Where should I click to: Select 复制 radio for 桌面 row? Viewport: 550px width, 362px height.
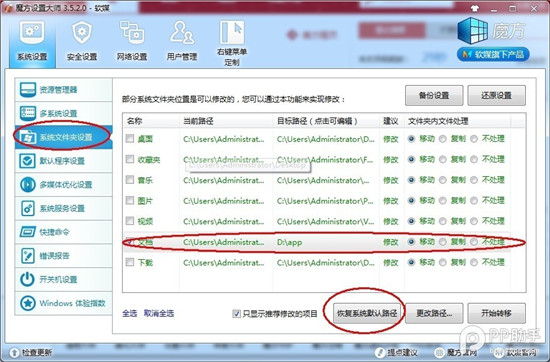(x=443, y=139)
